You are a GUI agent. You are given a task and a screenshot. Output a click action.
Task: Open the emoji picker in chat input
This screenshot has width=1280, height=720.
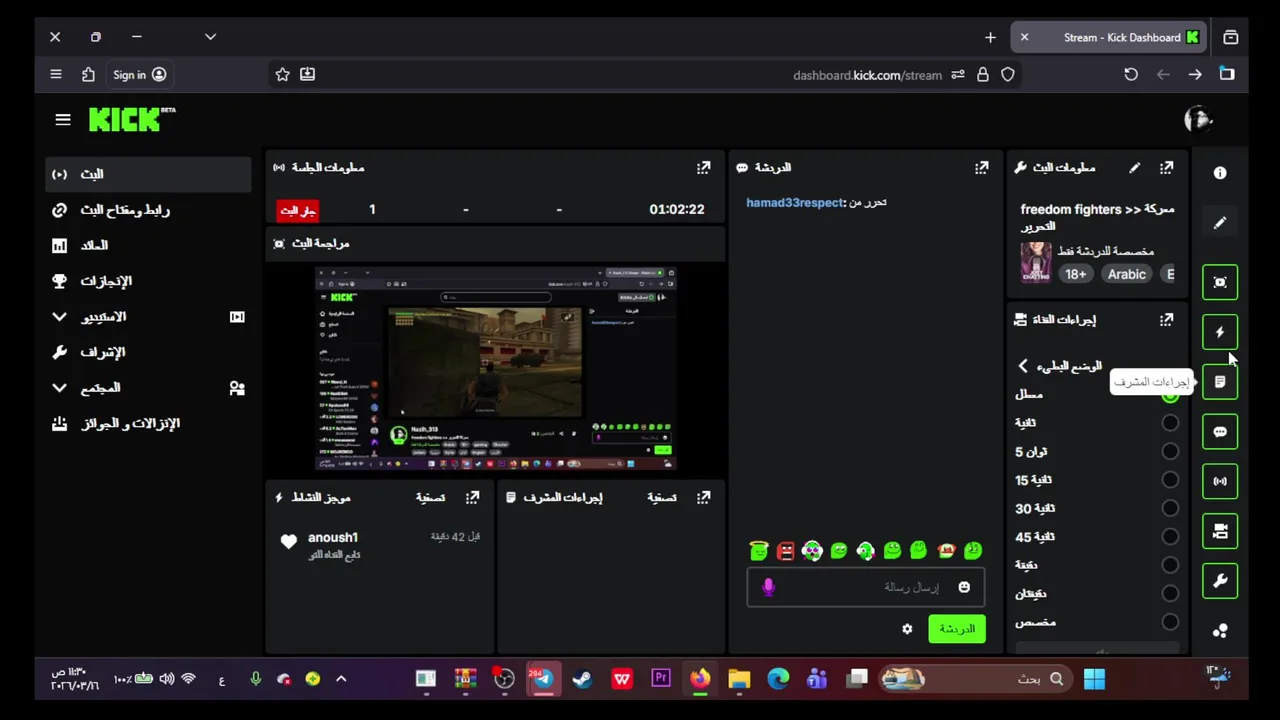(x=964, y=587)
